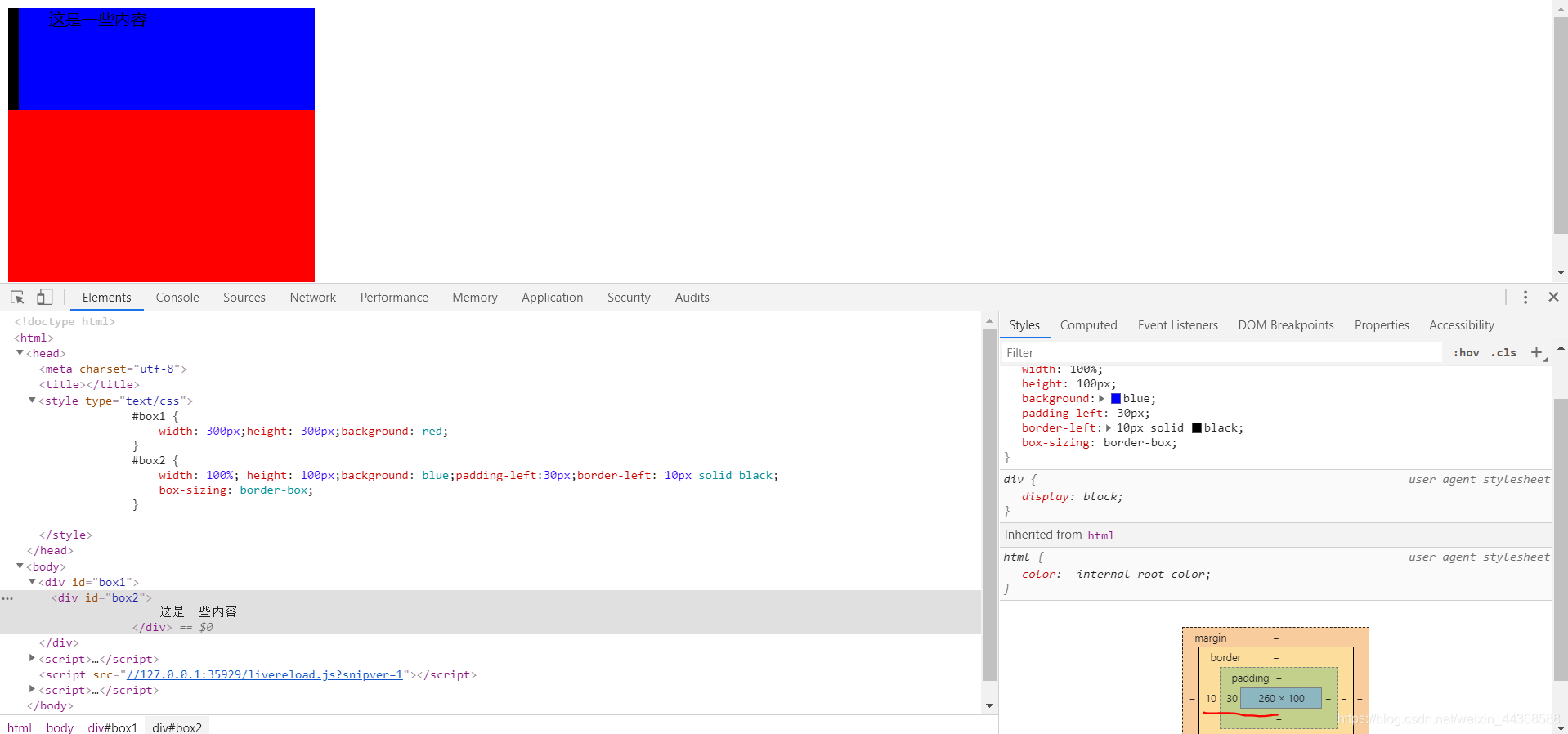
Task: Expand the last collapsed script node
Action: tap(32, 689)
